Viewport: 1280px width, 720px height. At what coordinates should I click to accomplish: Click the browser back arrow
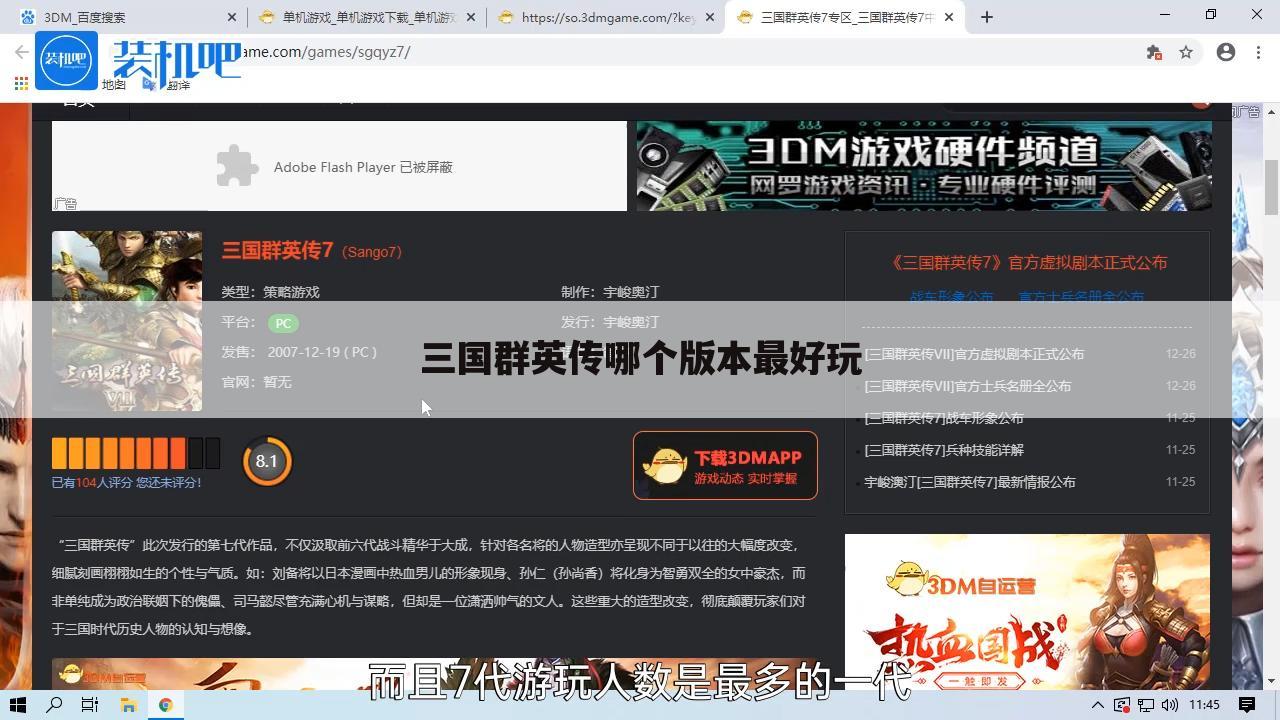coord(21,52)
